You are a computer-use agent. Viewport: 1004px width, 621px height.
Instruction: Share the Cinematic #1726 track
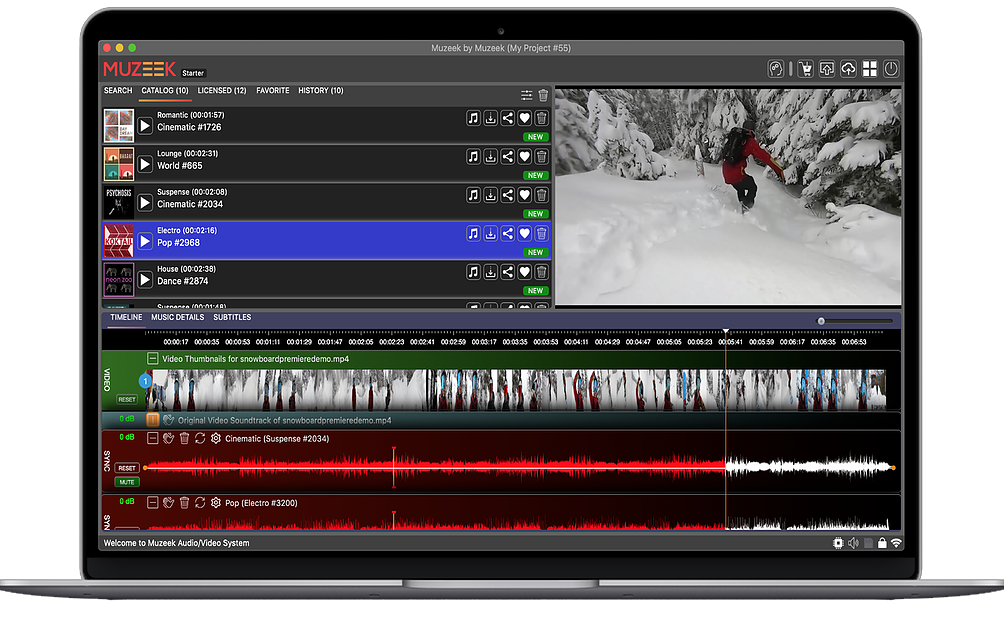[x=507, y=118]
